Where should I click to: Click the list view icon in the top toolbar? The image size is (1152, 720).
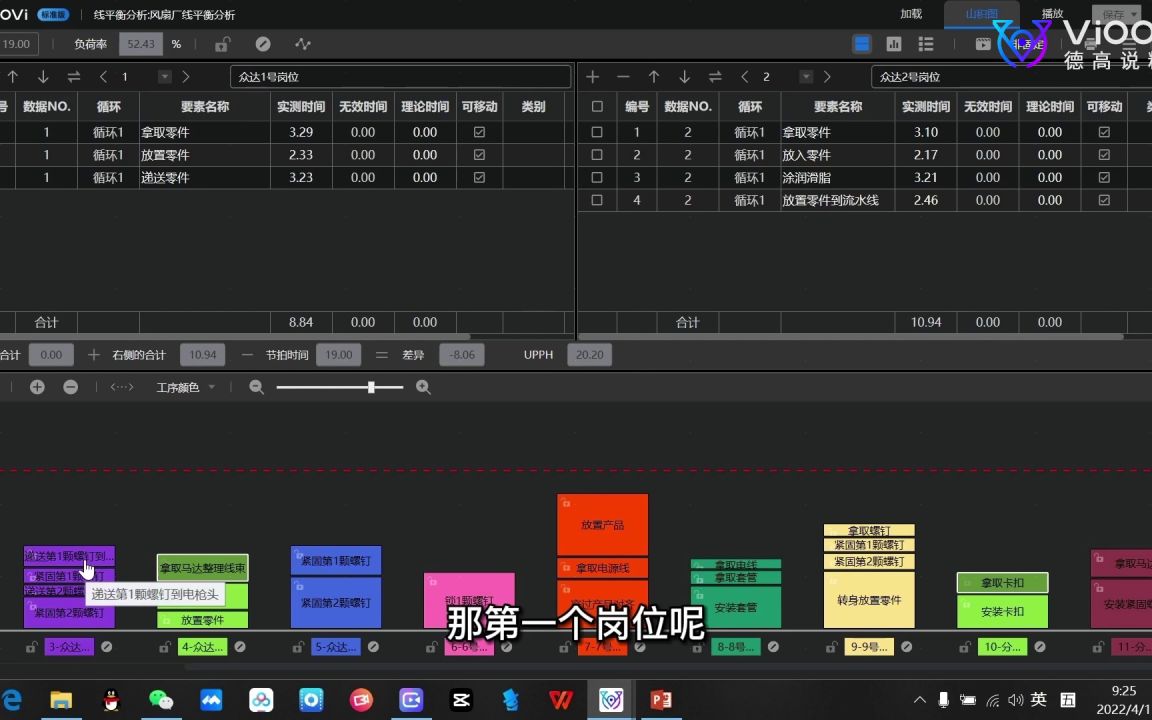925,44
